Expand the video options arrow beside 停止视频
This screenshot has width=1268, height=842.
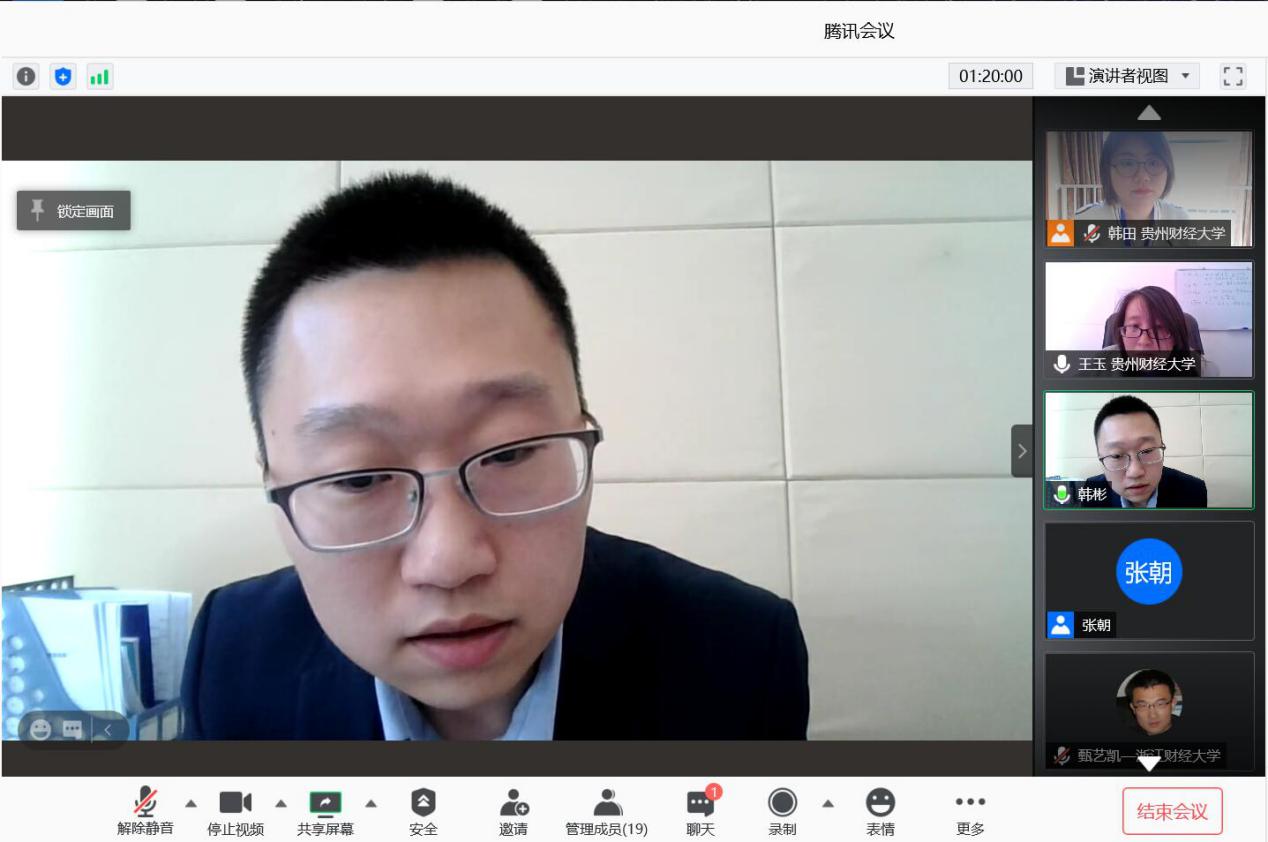(x=281, y=803)
